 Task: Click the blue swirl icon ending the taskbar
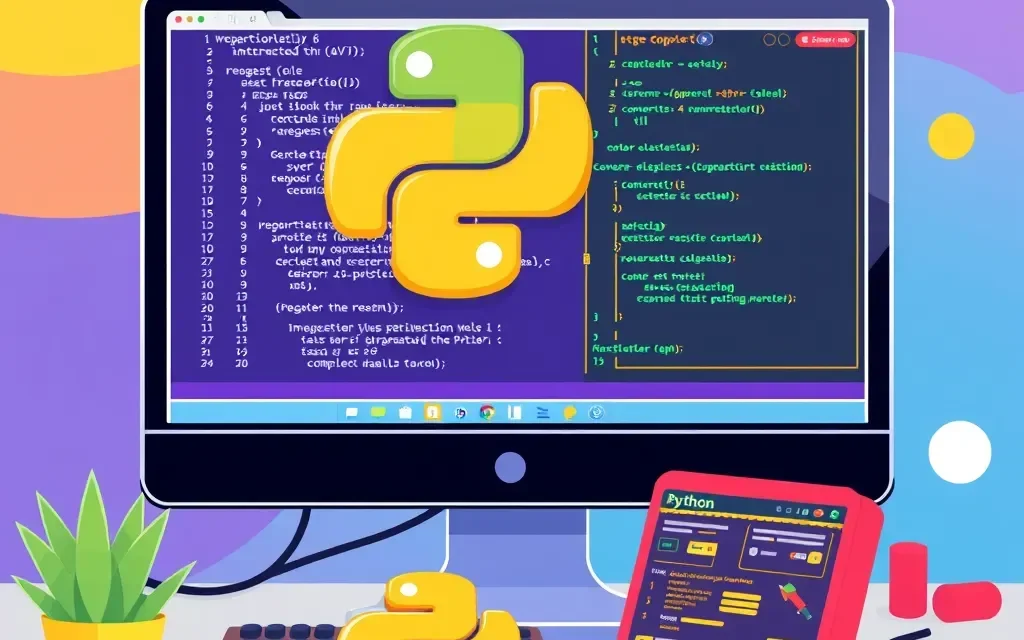tap(596, 413)
